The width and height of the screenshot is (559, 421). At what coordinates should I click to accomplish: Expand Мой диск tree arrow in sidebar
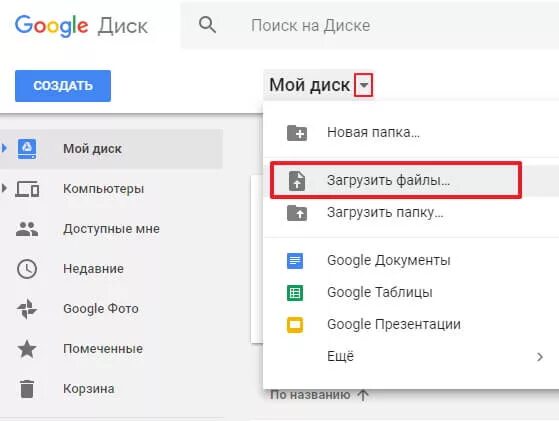(4, 148)
